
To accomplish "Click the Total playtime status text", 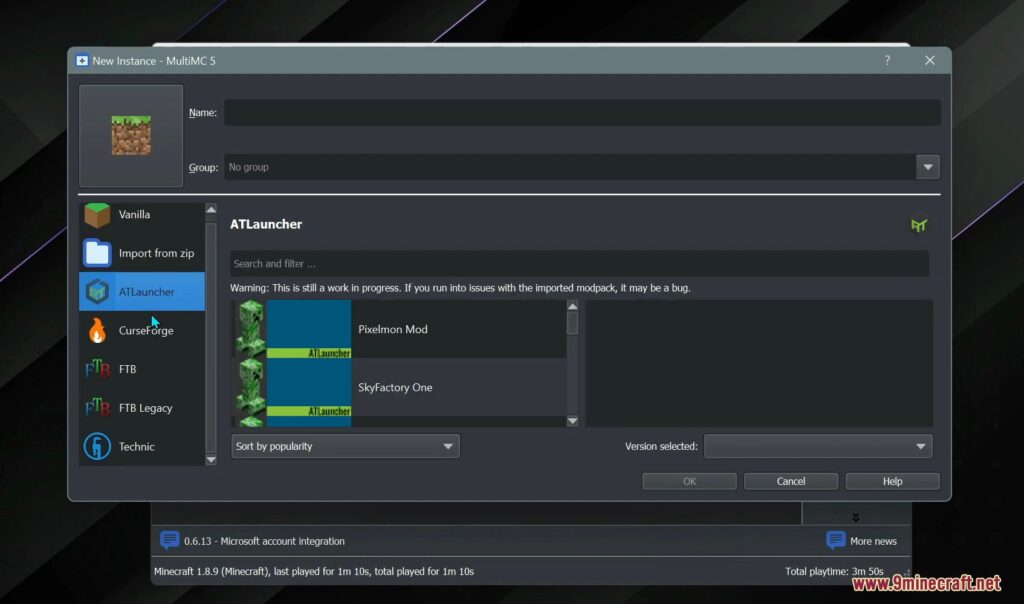I will pyautogui.click(x=834, y=571).
